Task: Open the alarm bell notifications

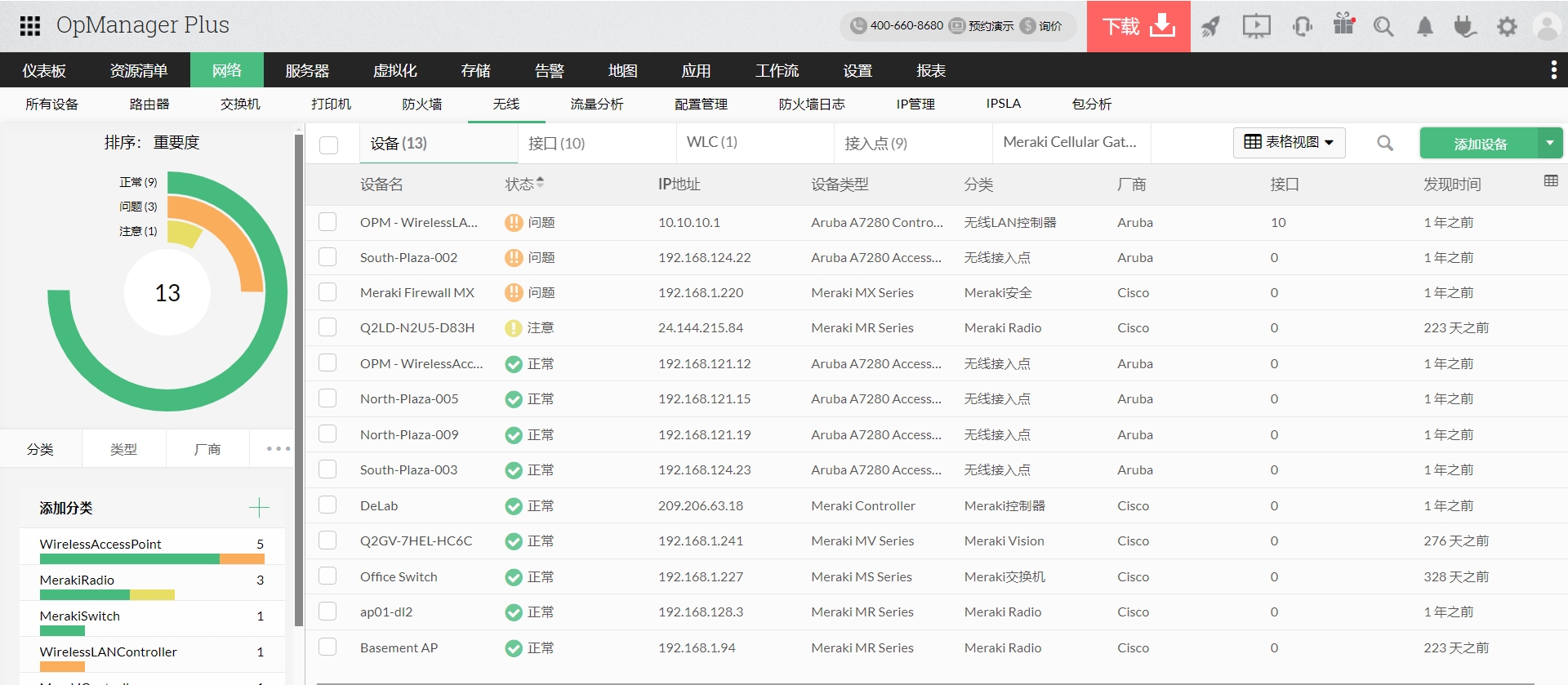Action: click(x=1425, y=26)
